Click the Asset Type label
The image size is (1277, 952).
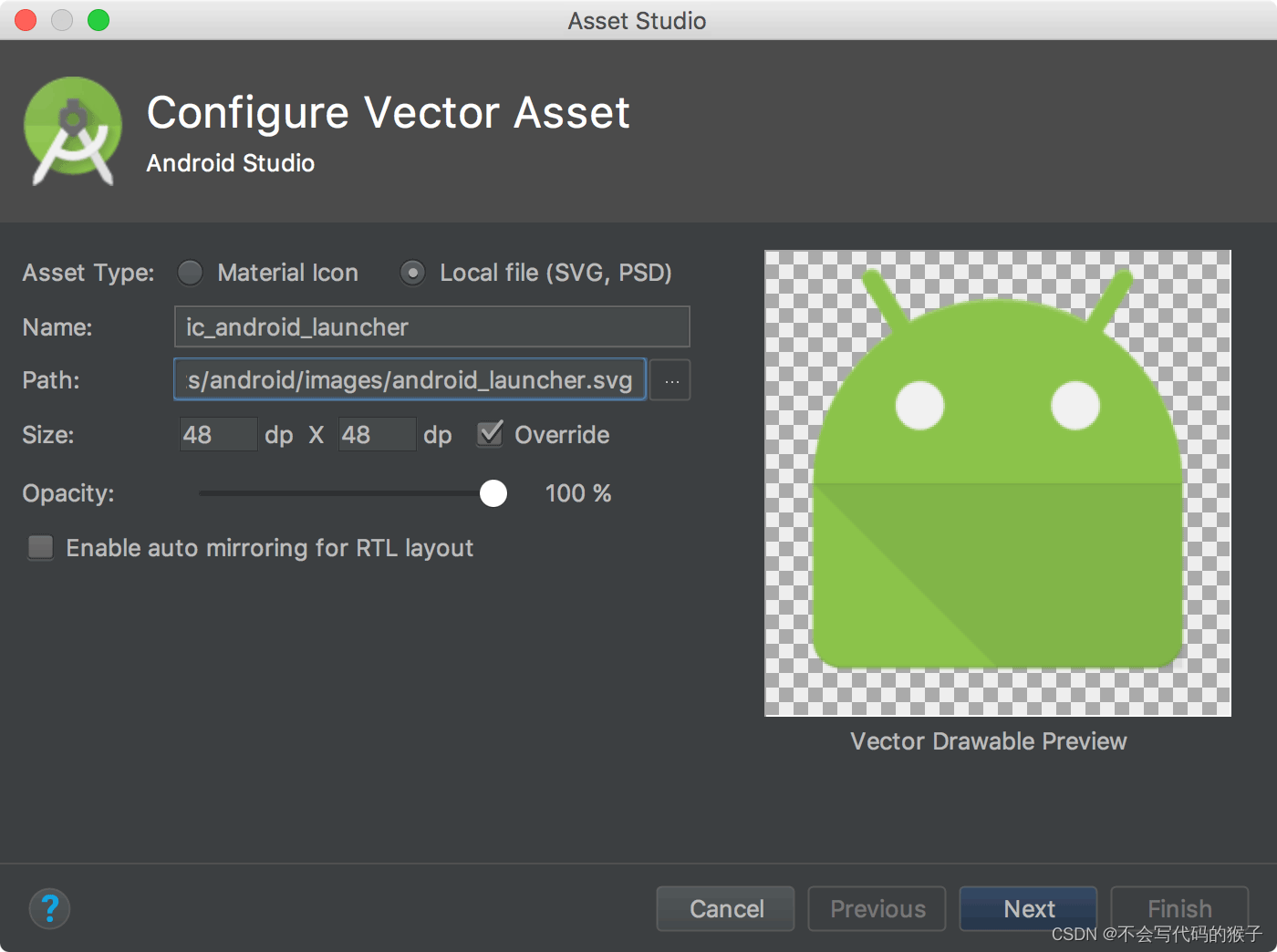[x=88, y=273]
